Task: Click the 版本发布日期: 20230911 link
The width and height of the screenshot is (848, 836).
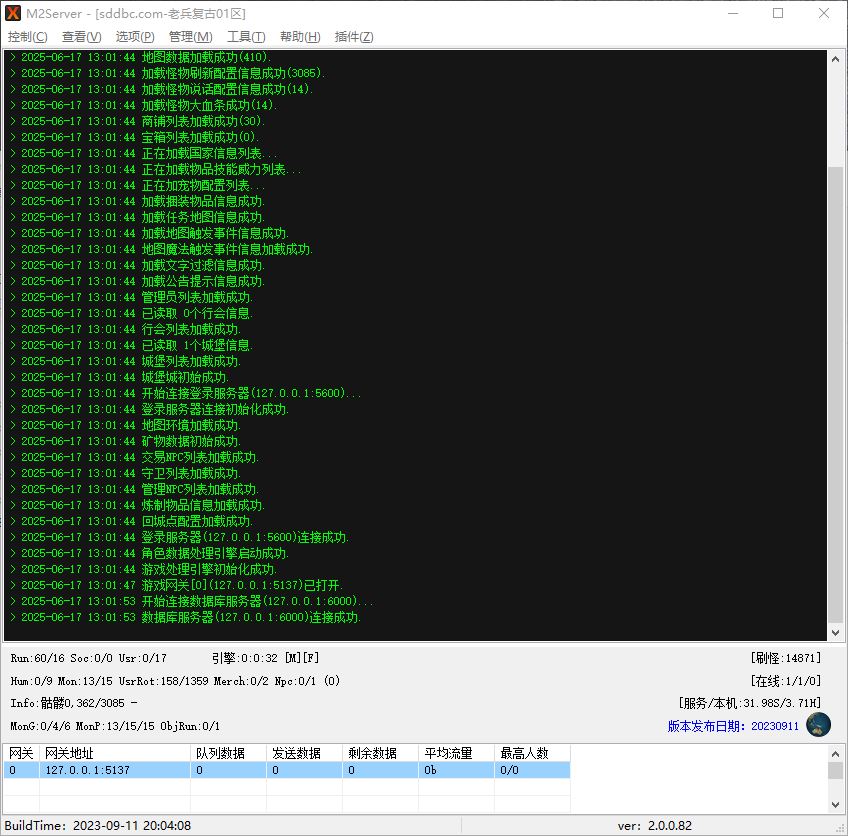Action: tap(733, 726)
